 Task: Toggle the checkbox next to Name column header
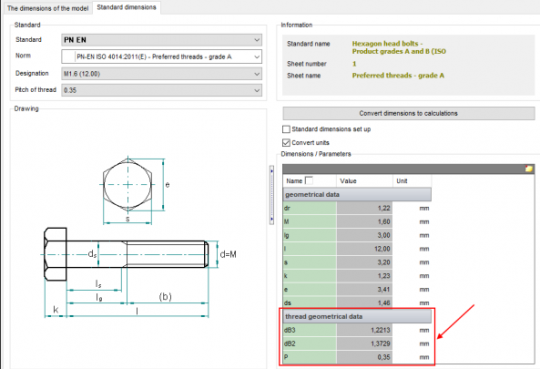309,181
